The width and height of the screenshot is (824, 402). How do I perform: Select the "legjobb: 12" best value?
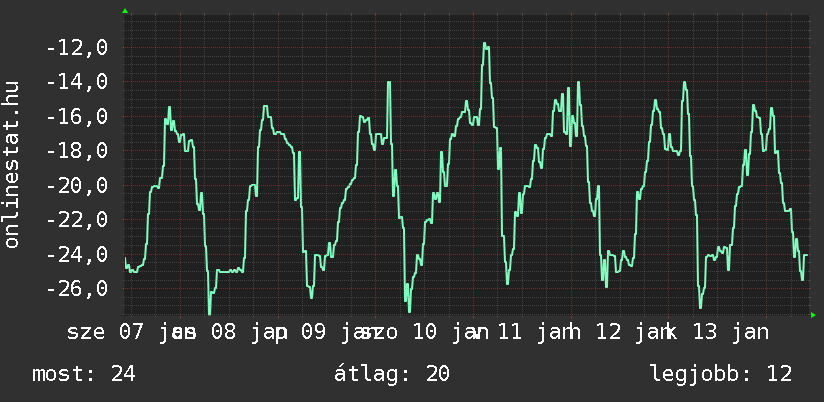coord(720,374)
